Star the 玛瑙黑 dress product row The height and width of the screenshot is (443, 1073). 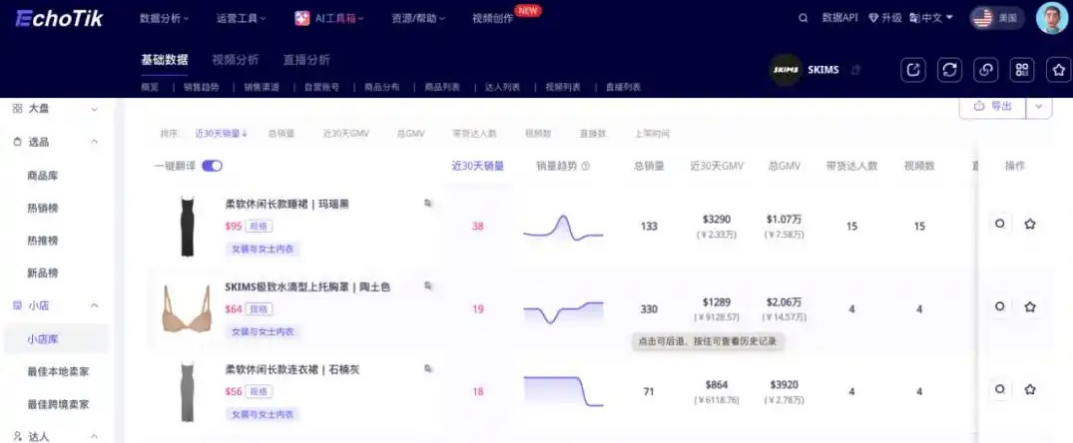1030,225
